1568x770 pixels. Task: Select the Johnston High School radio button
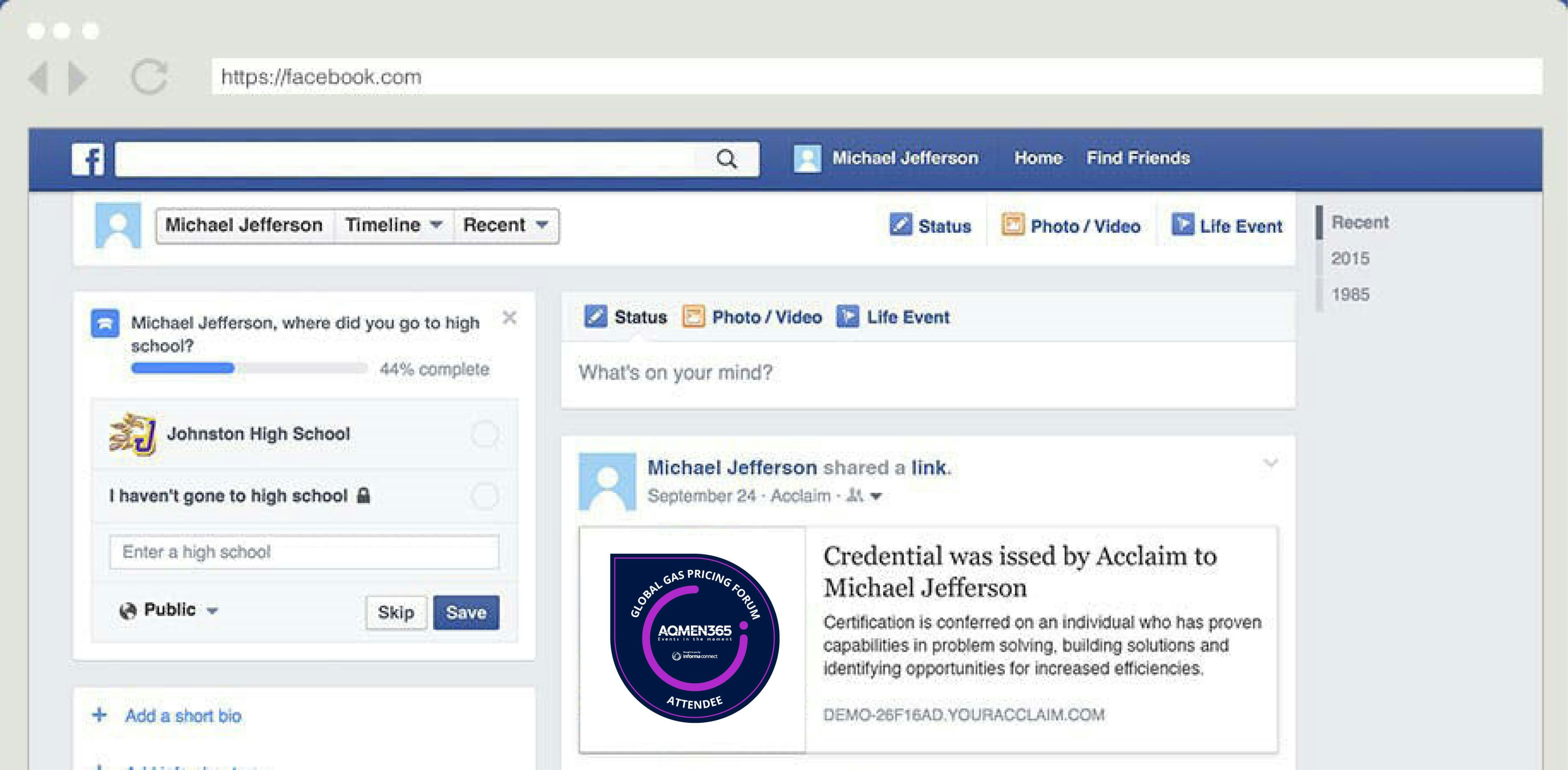point(485,434)
